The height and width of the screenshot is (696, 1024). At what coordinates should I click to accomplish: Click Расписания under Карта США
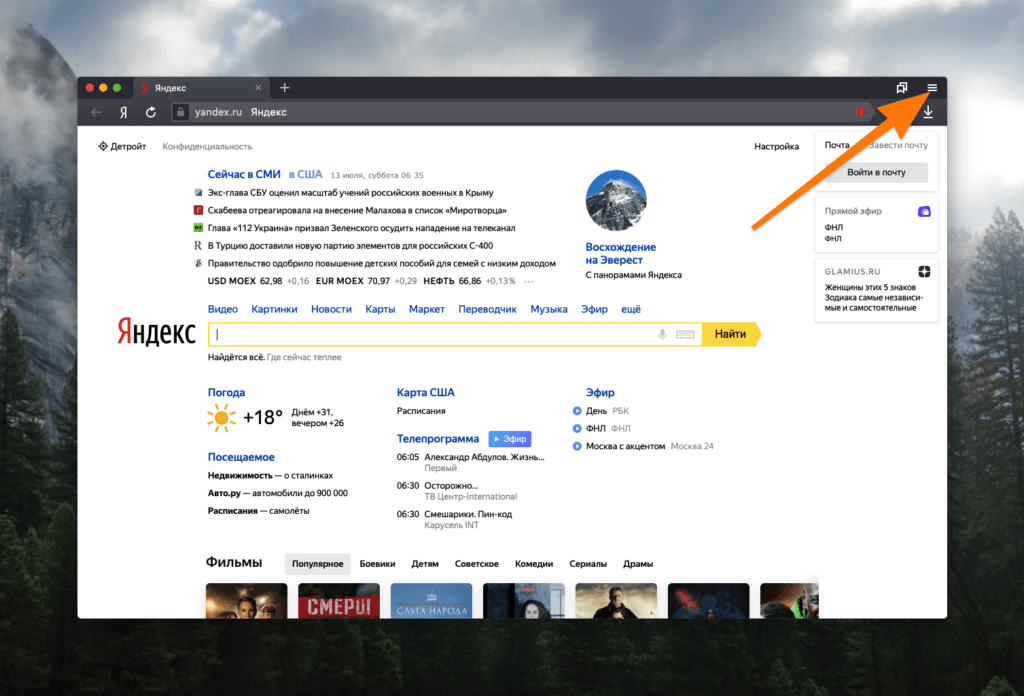pyautogui.click(x=421, y=411)
